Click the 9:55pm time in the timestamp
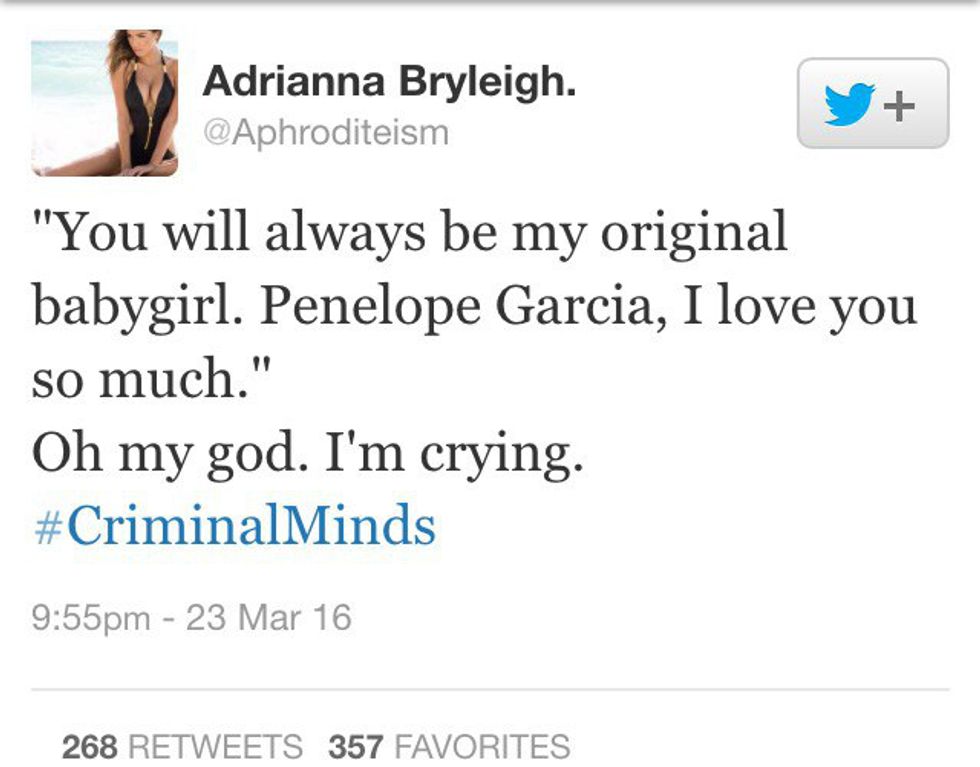Screen dimensions: 980x767 pos(91,617)
